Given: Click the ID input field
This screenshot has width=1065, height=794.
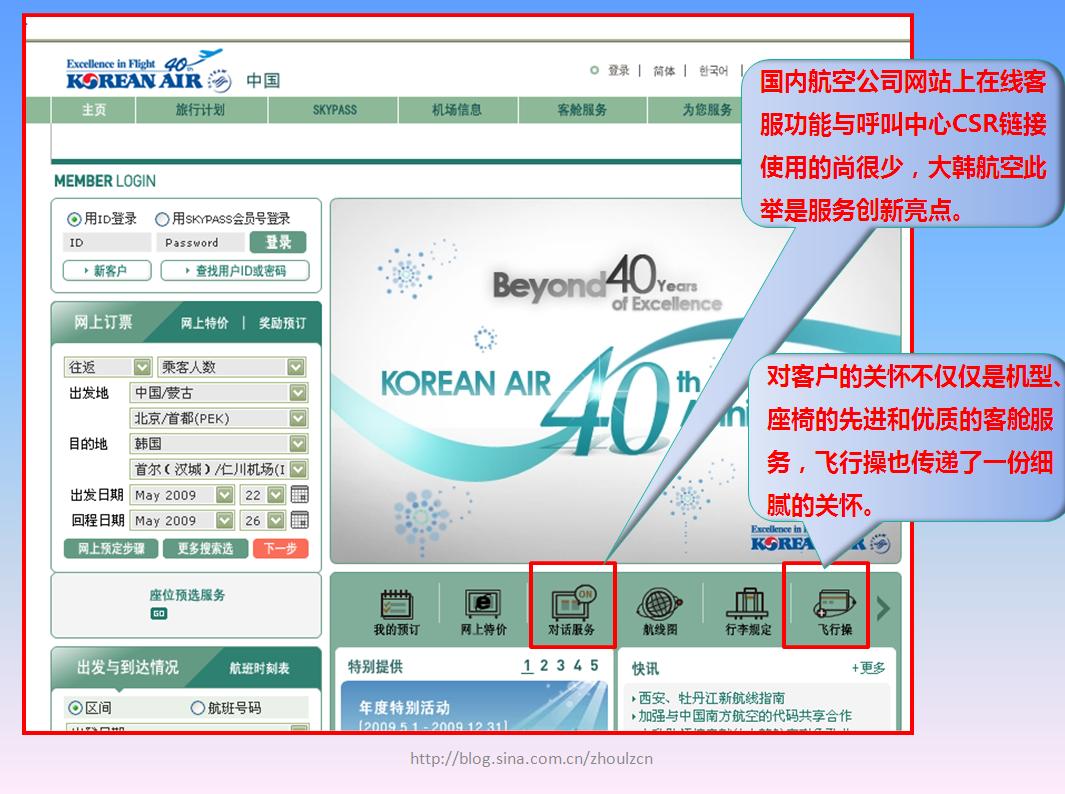Looking at the screenshot, I should click(x=107, y=242).
